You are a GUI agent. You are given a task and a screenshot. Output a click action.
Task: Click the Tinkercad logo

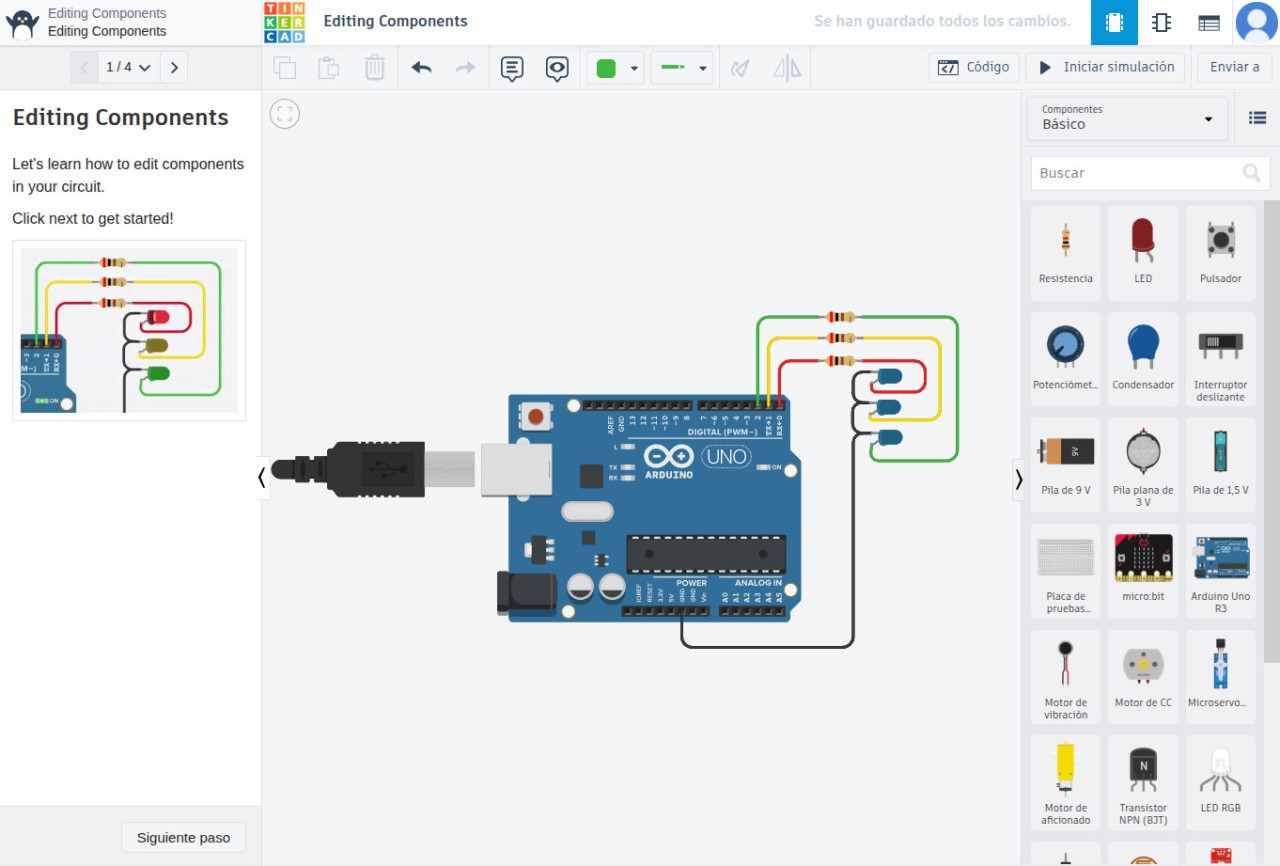click(284, 22)
